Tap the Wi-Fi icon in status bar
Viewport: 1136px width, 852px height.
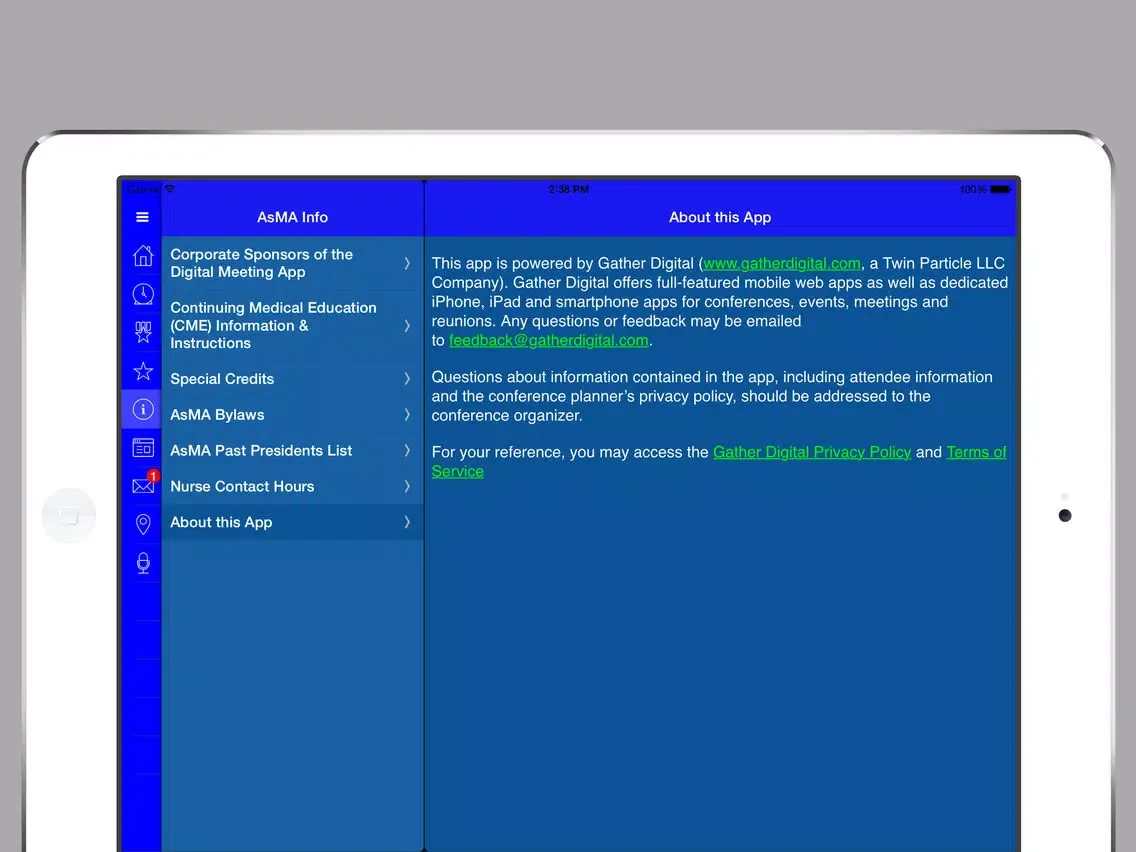(x=170, y=188)
